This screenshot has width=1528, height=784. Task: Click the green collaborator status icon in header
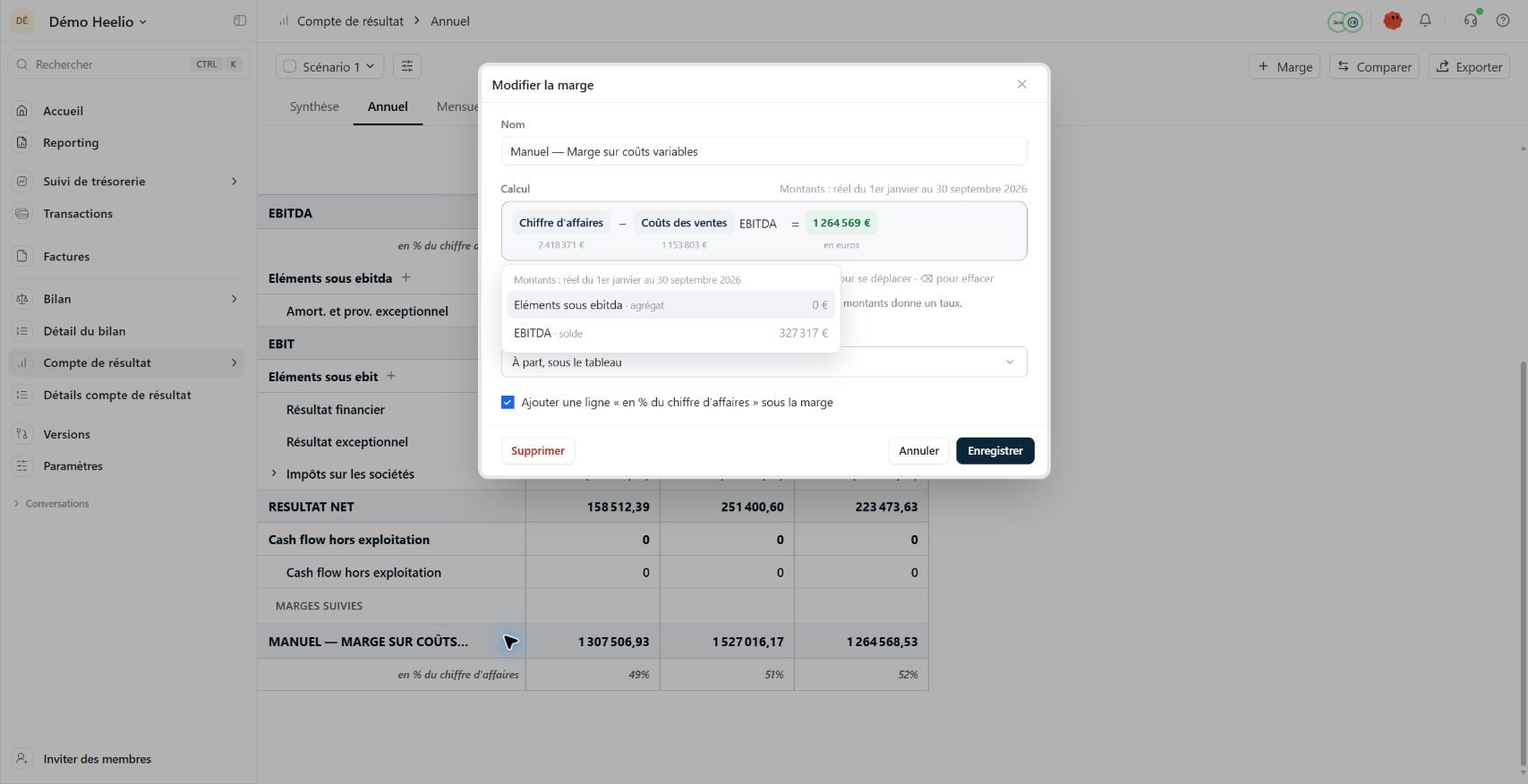(x=1344, y=21)
